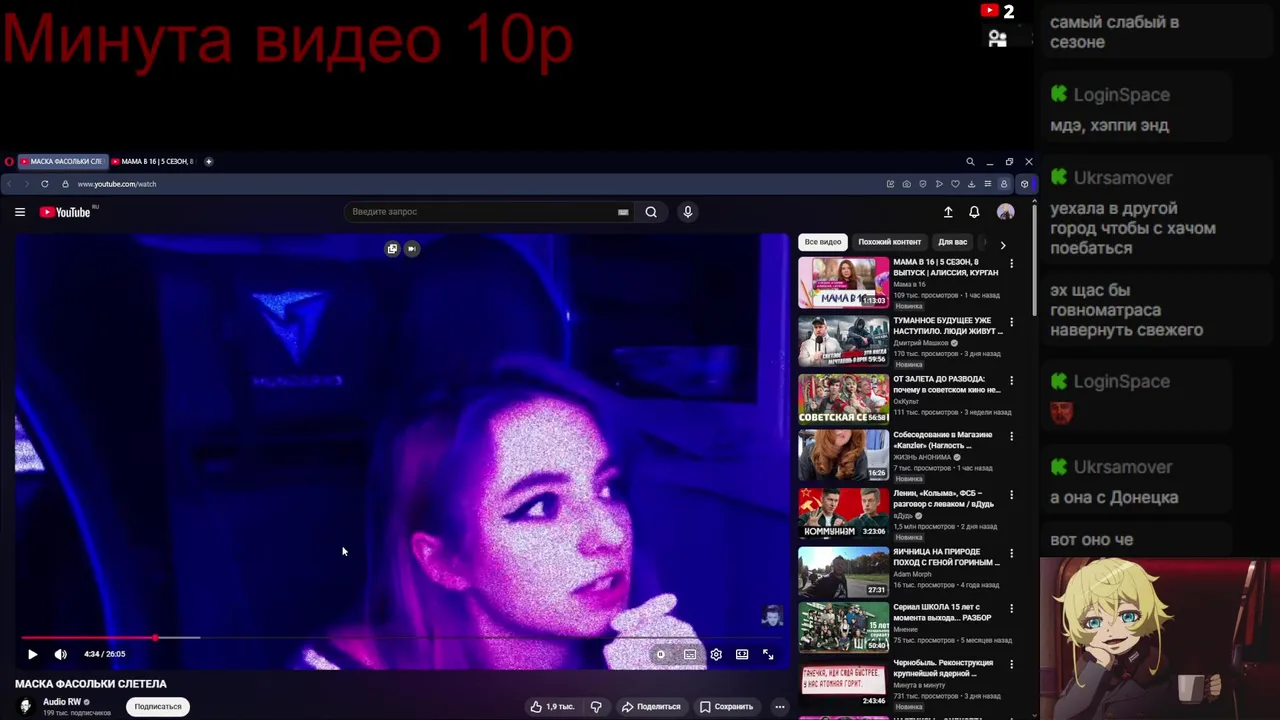Open Ленин, Колыма, ФСБ video thumbnail
The width and height of the screenshot is (1280, 720).
(843, 513)
